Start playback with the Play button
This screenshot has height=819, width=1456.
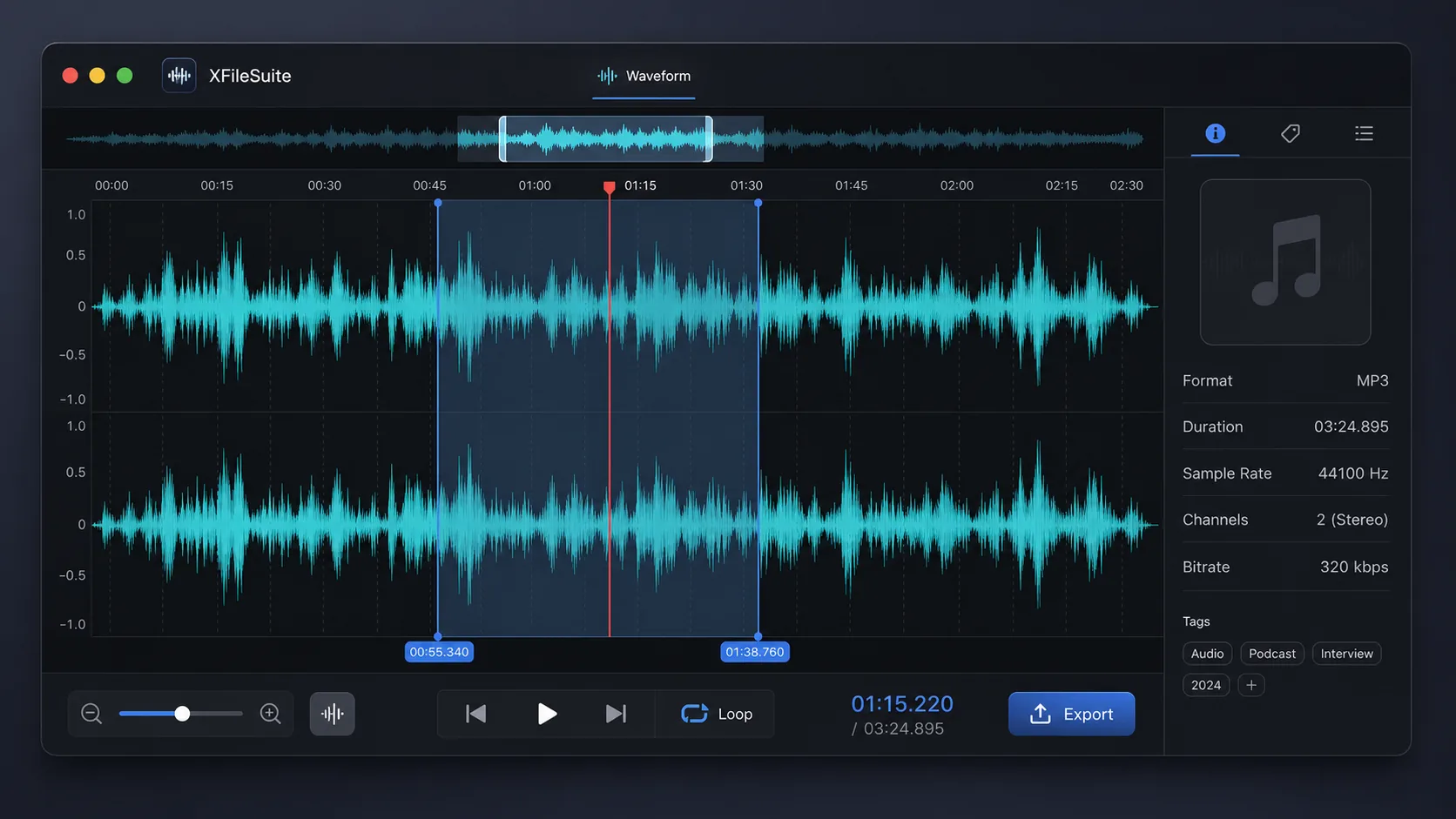547,714
